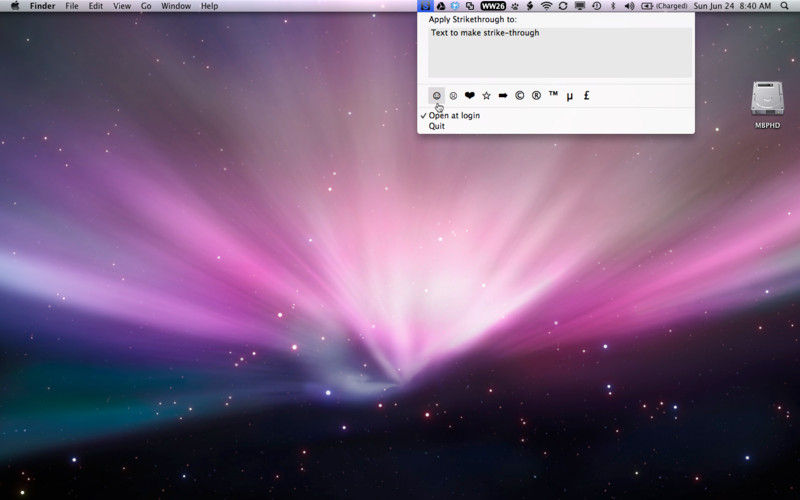Open the Bluetooth status menu

[613, 6]
